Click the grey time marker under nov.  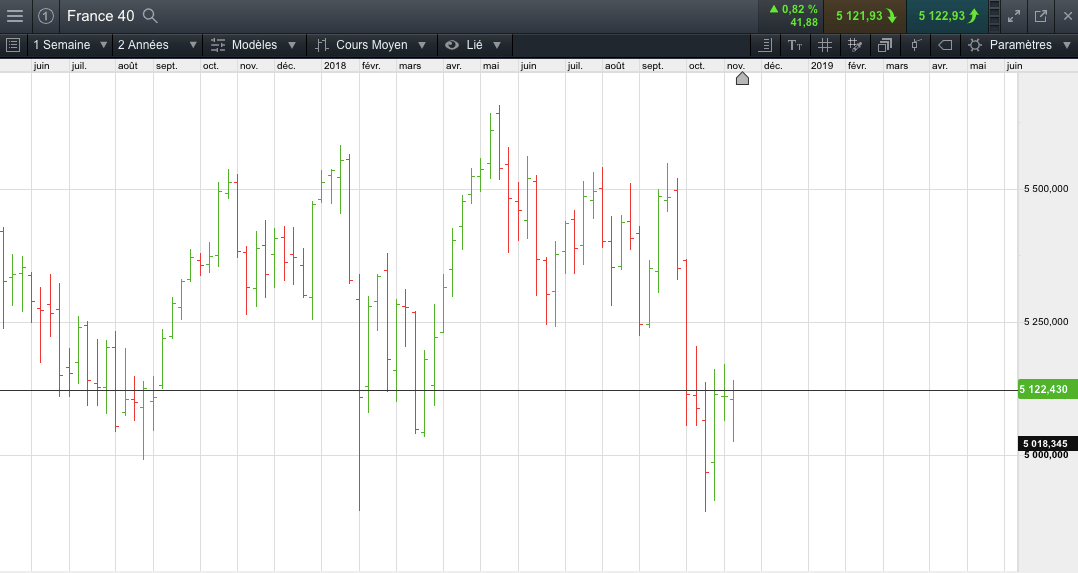pyautogui.click(x=742, y=78)
